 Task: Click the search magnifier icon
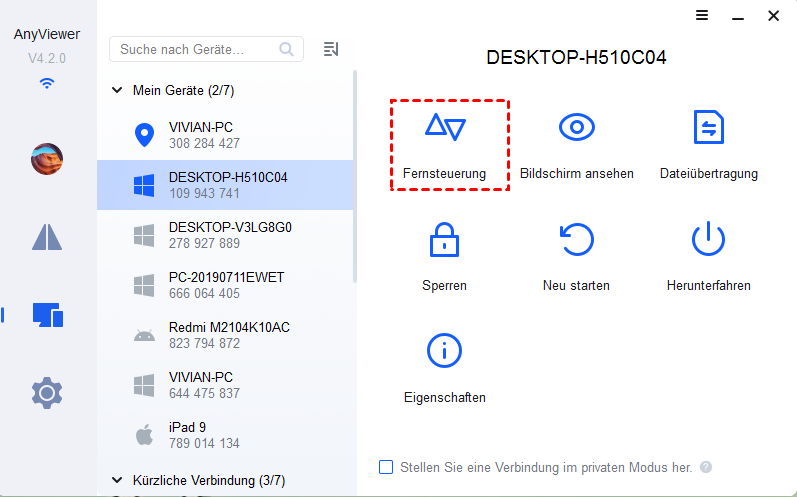pos(287,49)
